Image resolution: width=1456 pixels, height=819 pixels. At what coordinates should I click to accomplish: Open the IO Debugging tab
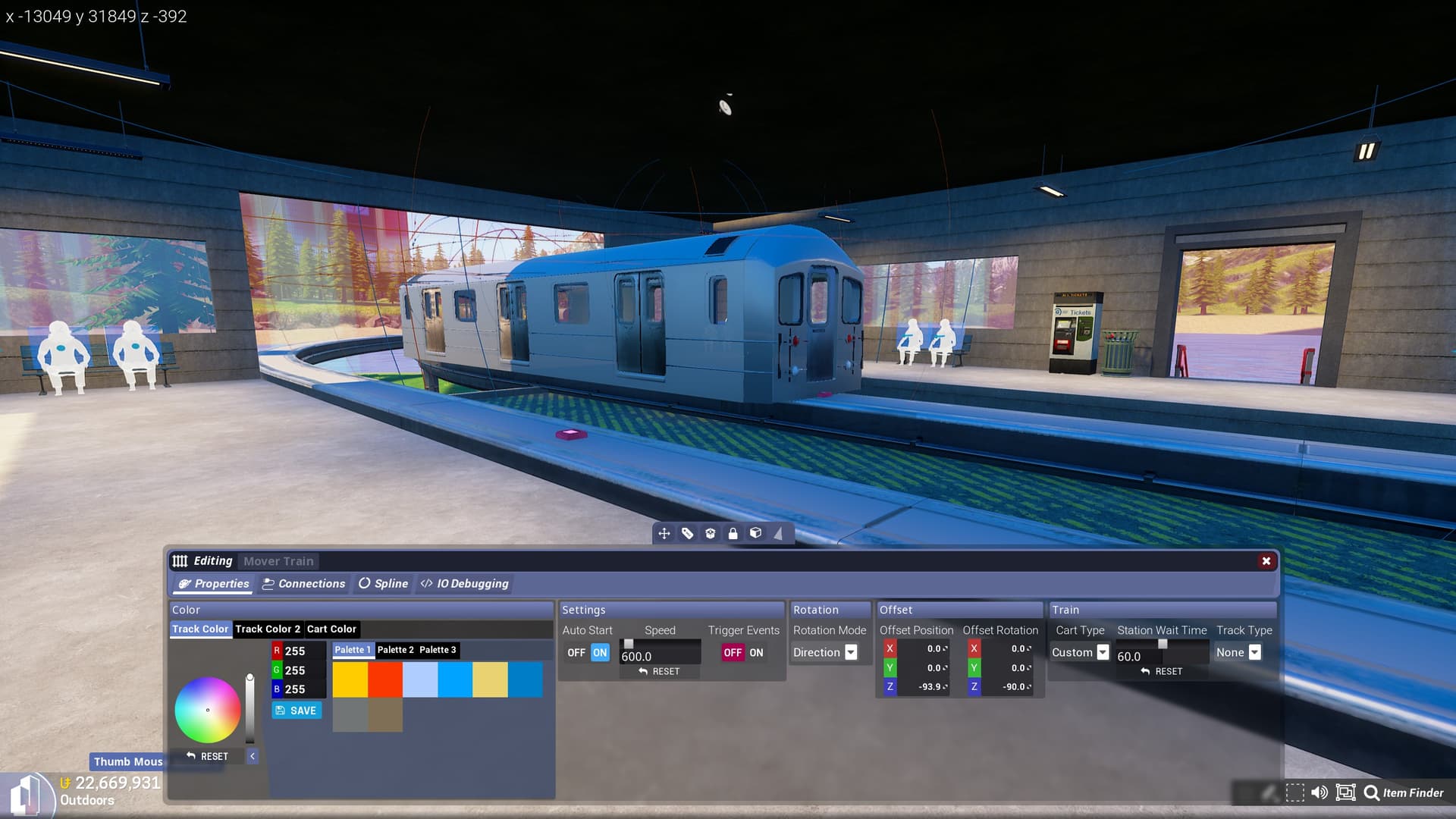465,584
